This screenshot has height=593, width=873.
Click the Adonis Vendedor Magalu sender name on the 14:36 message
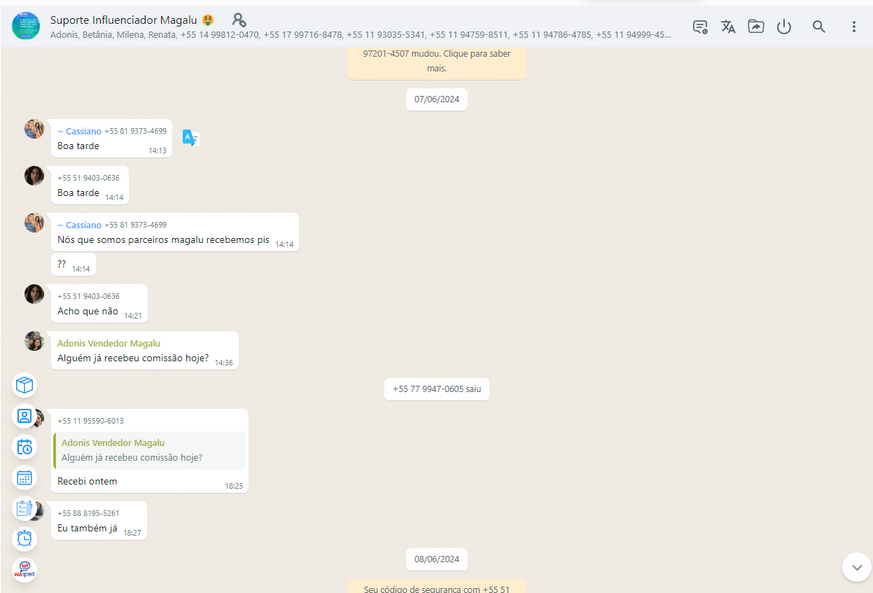[109, 344]
